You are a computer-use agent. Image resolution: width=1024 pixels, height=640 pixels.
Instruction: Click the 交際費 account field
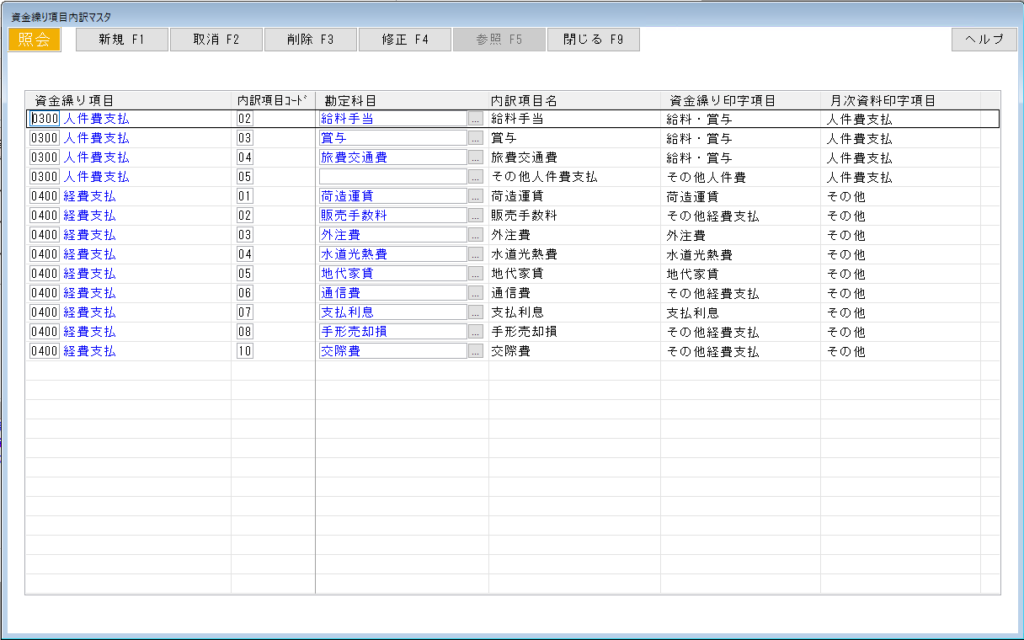click(x=392, y=351)
